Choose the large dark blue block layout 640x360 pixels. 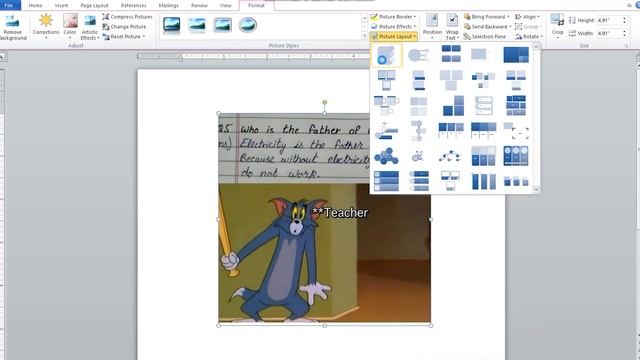516,55
